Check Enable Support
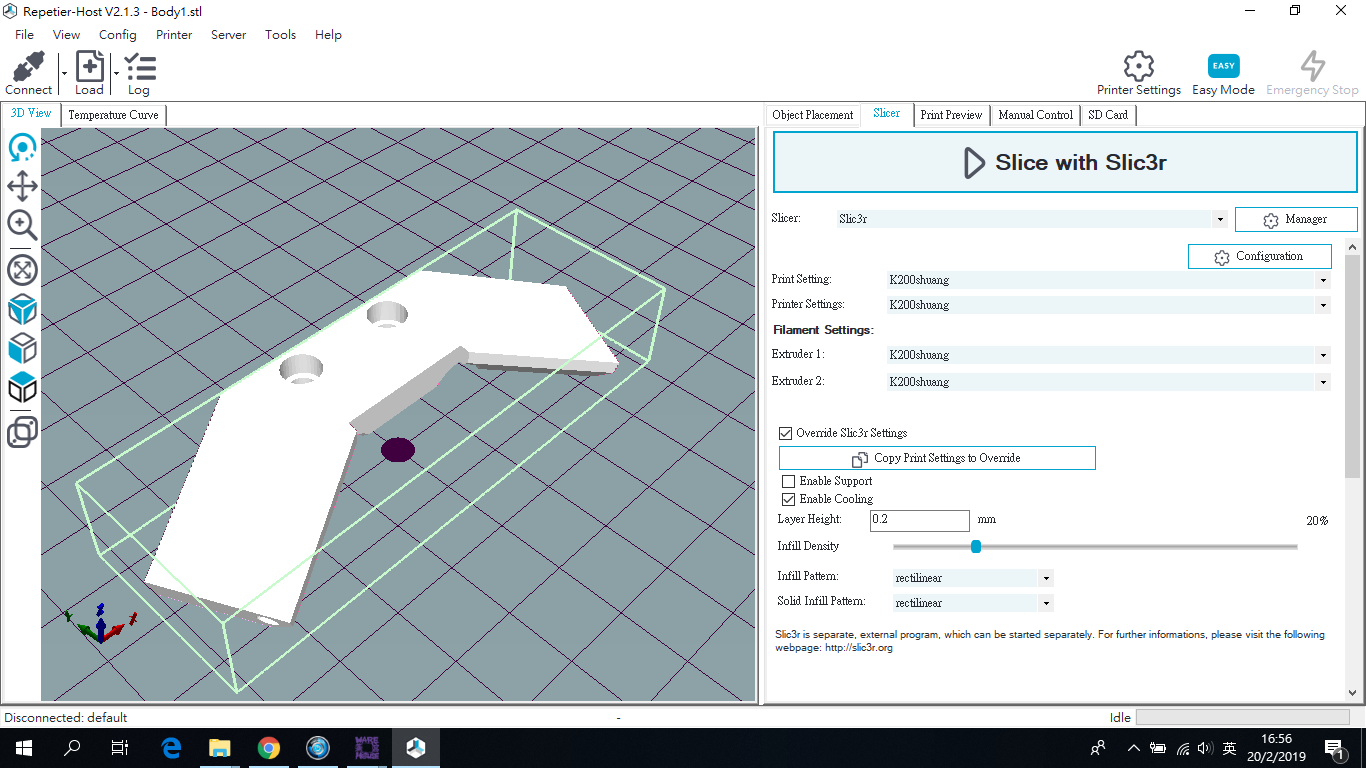Viewport: 1366px width, 768px height. click(789, 481)
